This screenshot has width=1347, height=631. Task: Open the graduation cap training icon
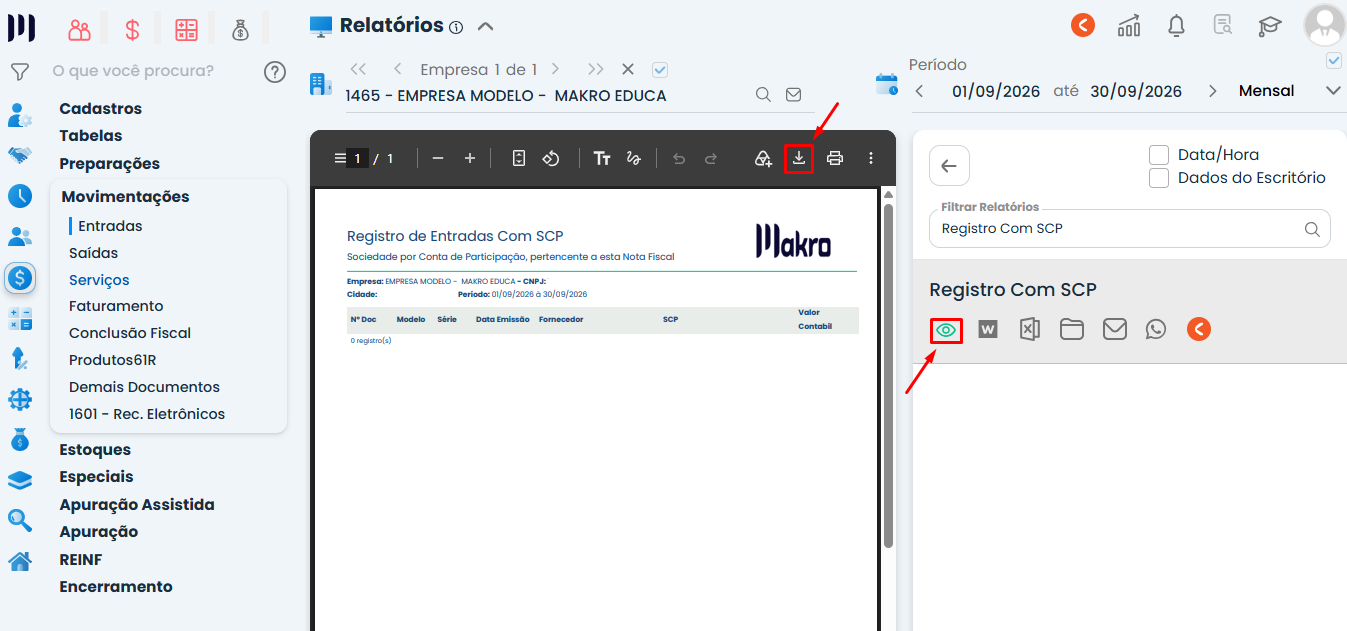click(x=1270, y=26)
